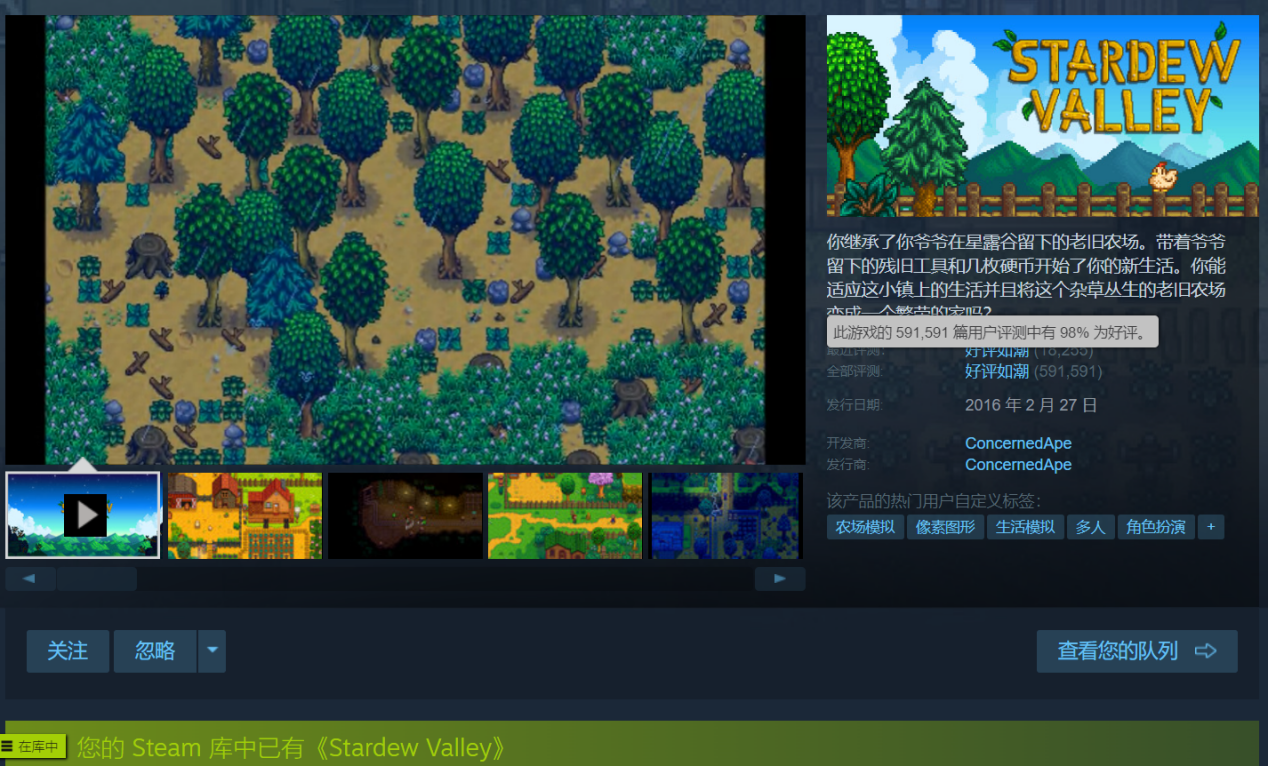Click the 忽略 ignore button
The image size is (1268, 766).
click(x=155, y=651)
